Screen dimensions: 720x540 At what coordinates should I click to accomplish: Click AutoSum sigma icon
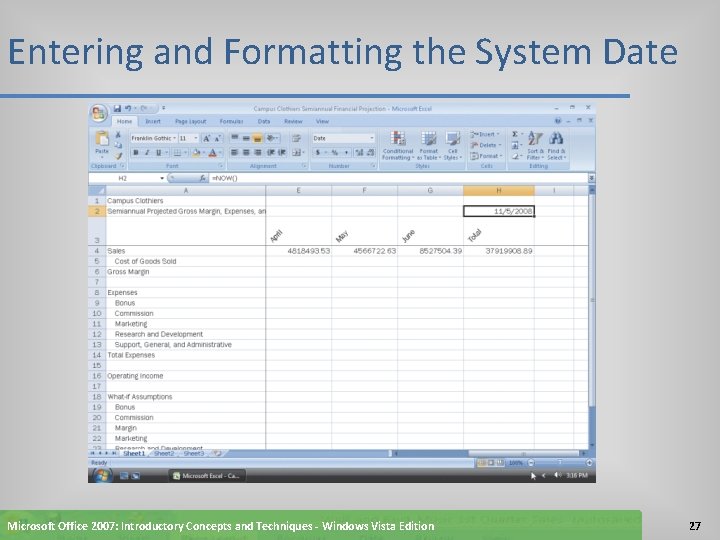tap(515, 134)
